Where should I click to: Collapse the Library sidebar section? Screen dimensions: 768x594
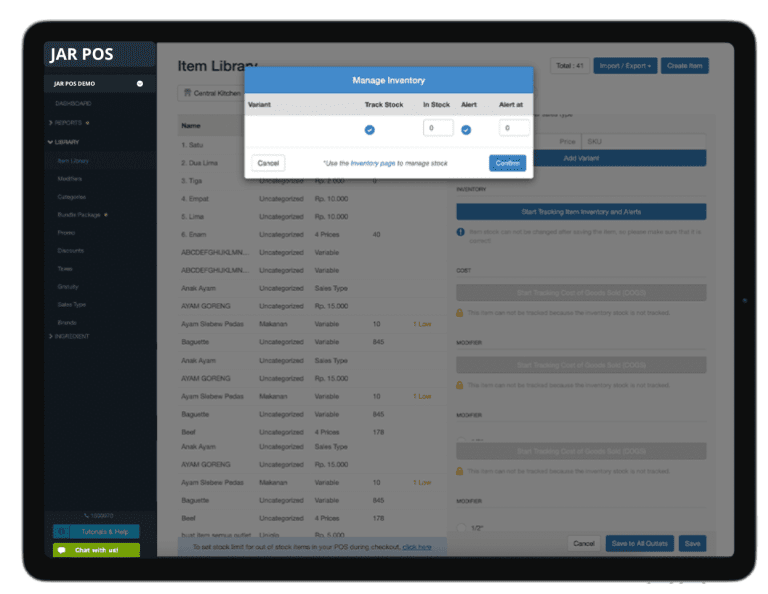point(50,142)
